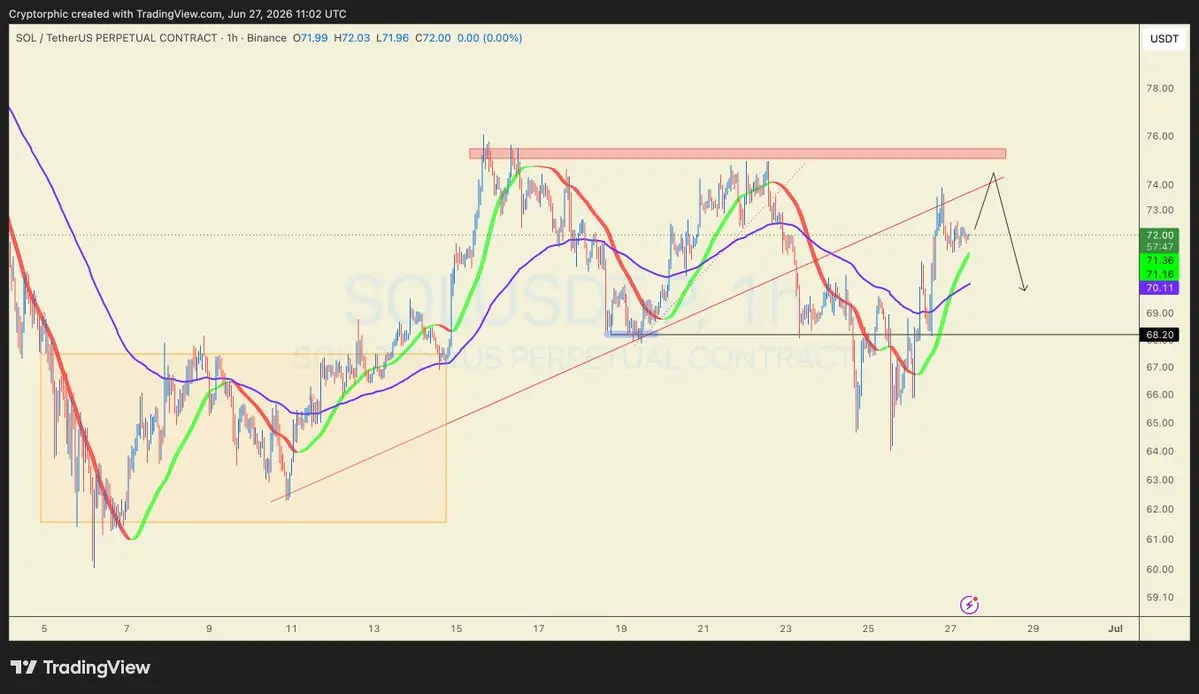Click the 69.00 price axis label

(1159, 313)
